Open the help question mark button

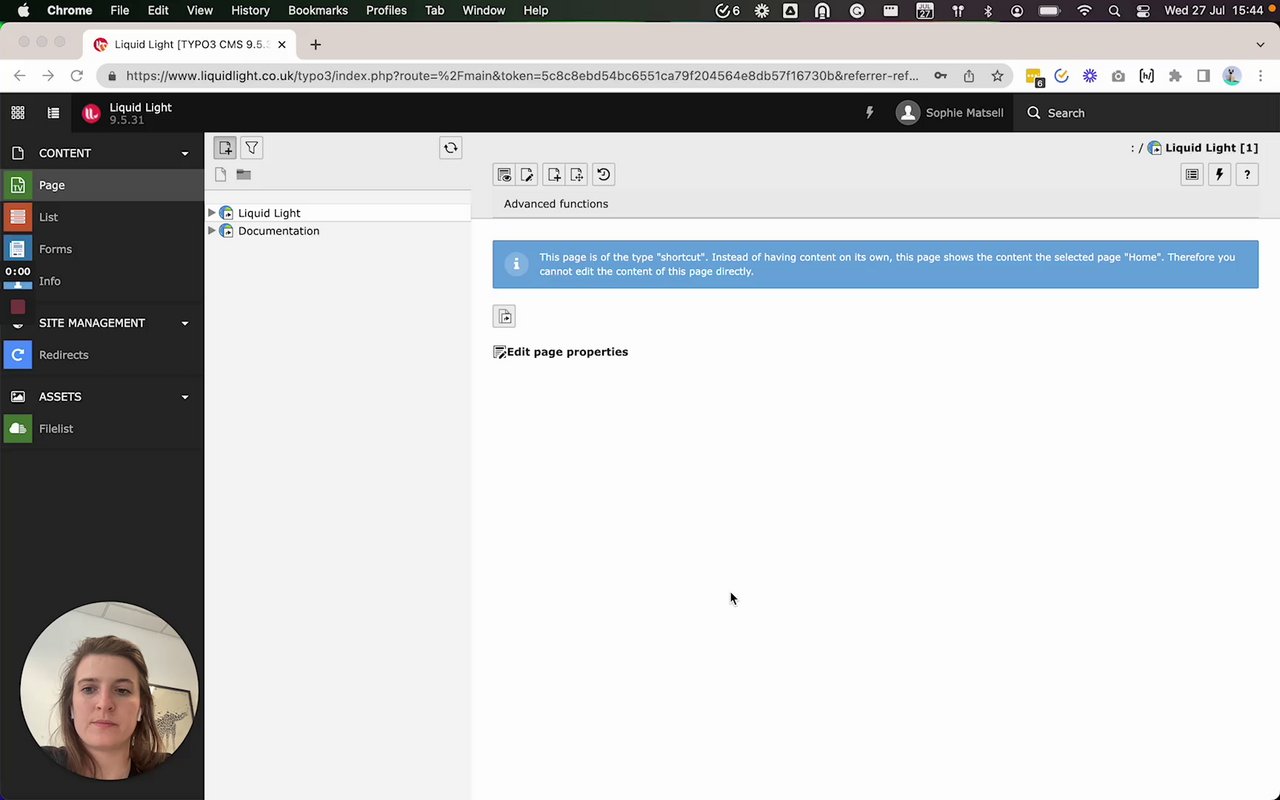click(1247, 175)
